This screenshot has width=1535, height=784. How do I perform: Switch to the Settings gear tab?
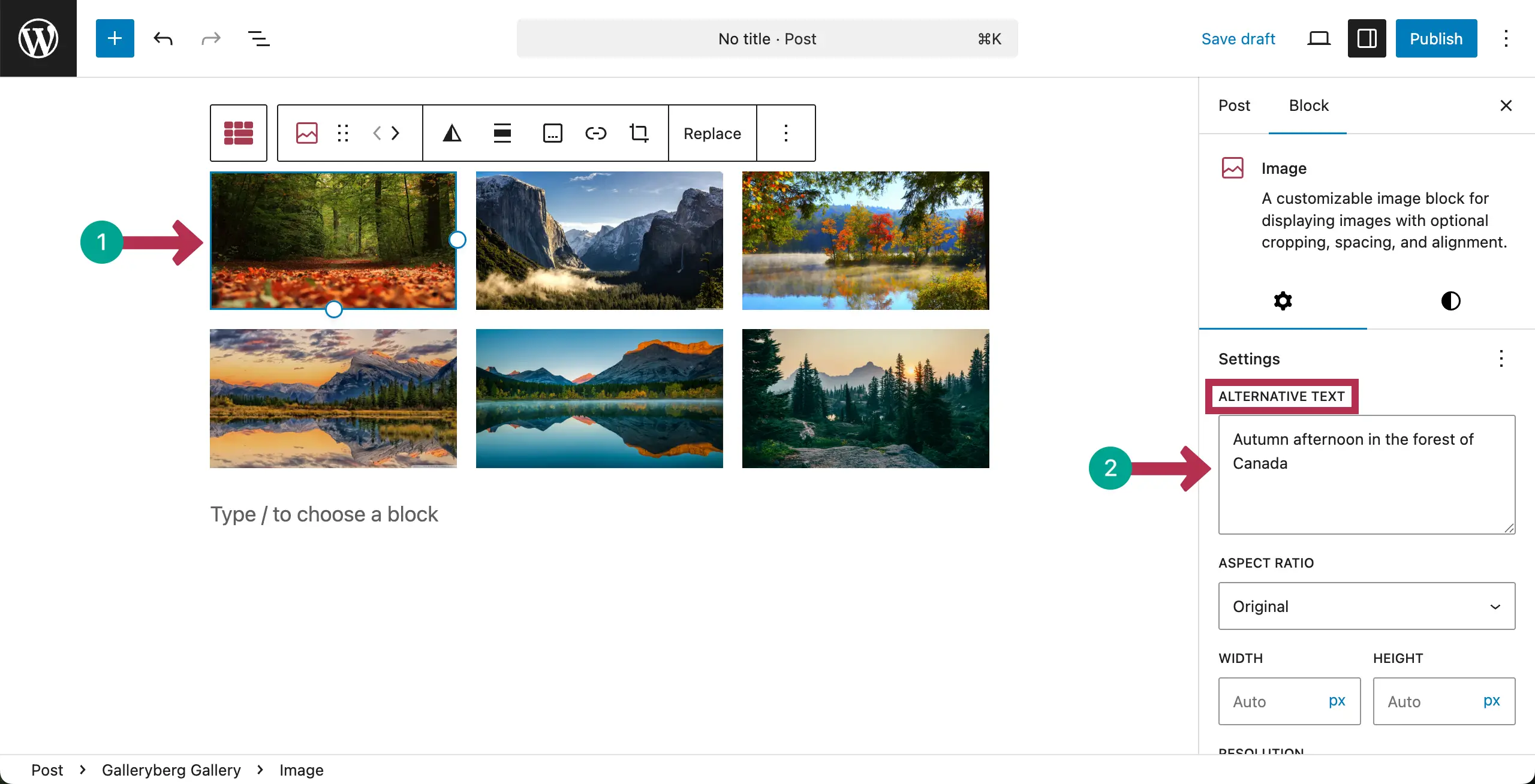tap(1283, 300)
